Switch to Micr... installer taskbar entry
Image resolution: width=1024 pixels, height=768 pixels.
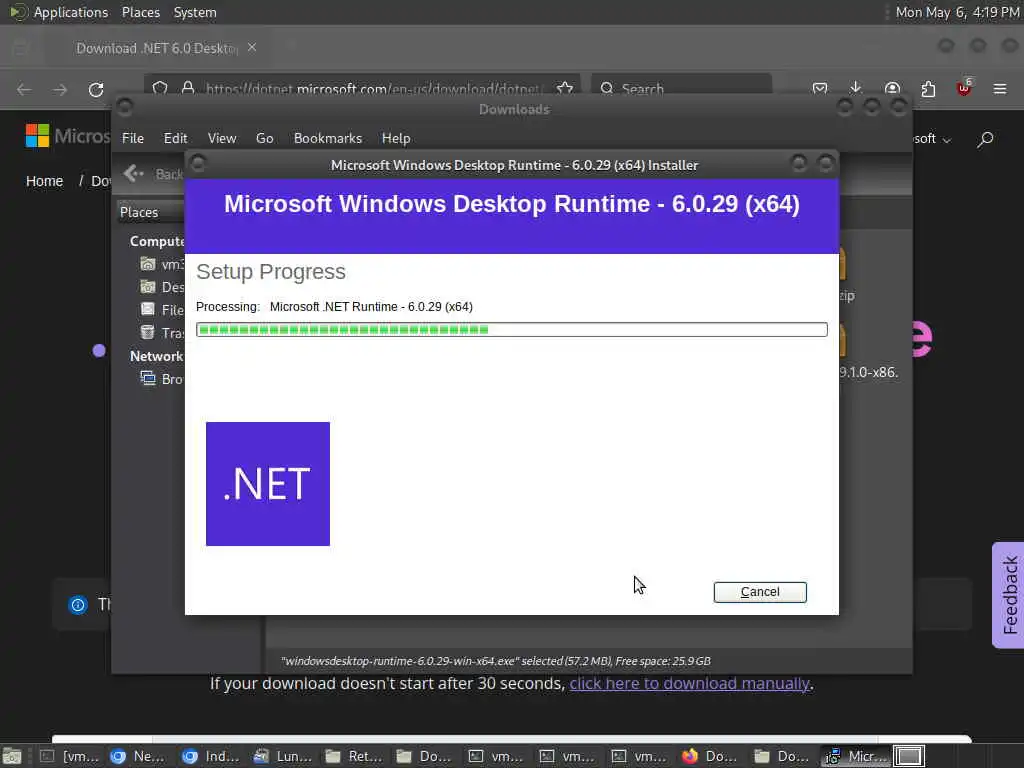pos(855,756)
